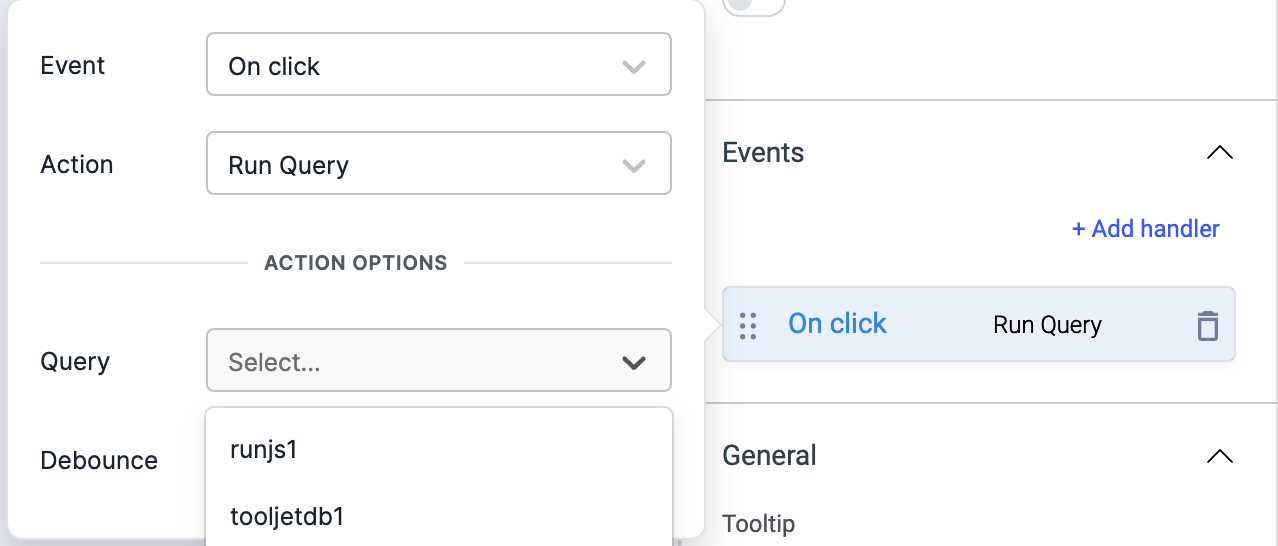This screenshot has width=1278, height=546.
Task: Click the Event dropdown chevron arrow
Action: coord(633,67)
